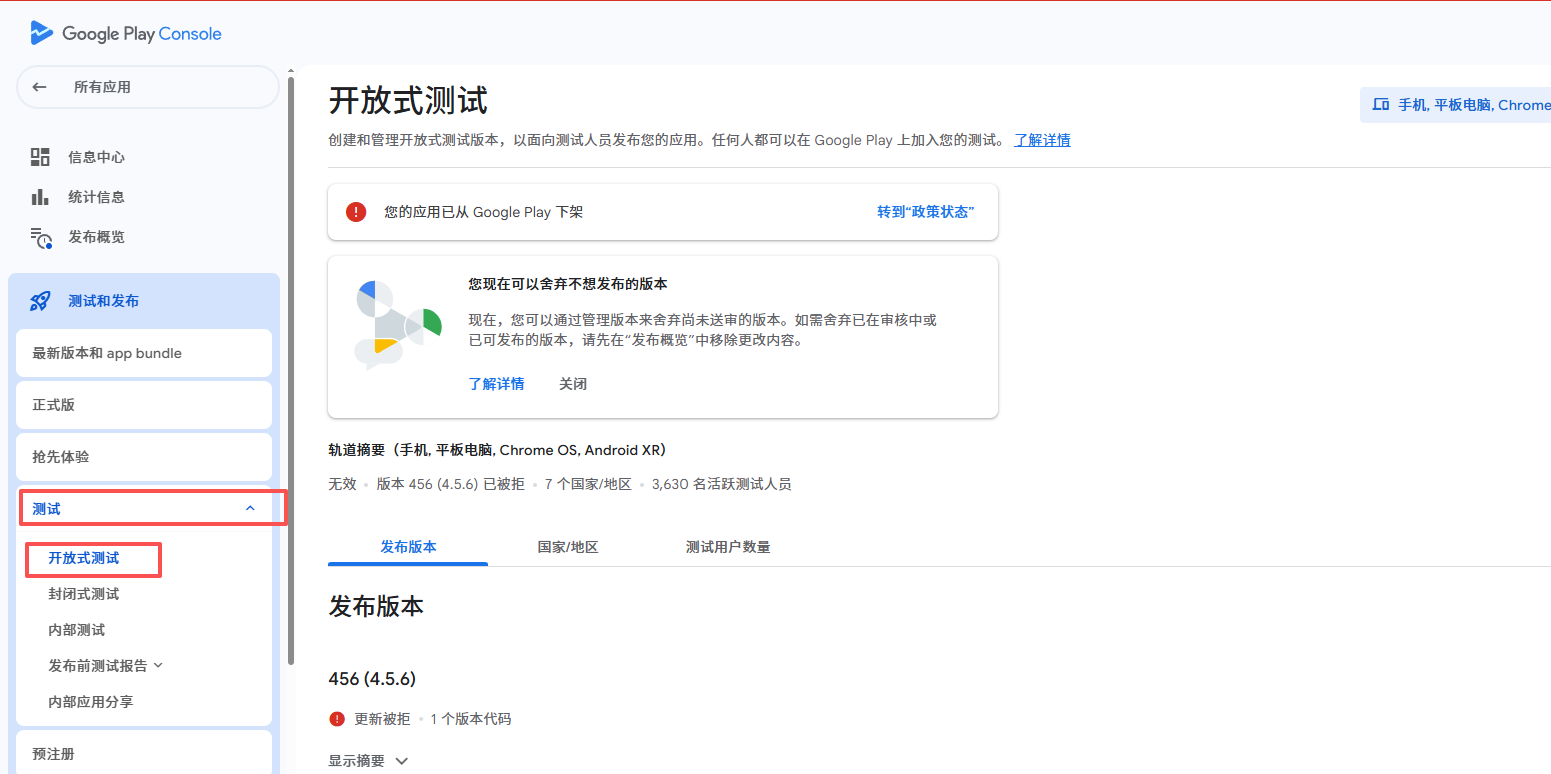The image size is (1551, 774).
Task: Collapse the 测试 section chevron
Action: click(250, 509)
